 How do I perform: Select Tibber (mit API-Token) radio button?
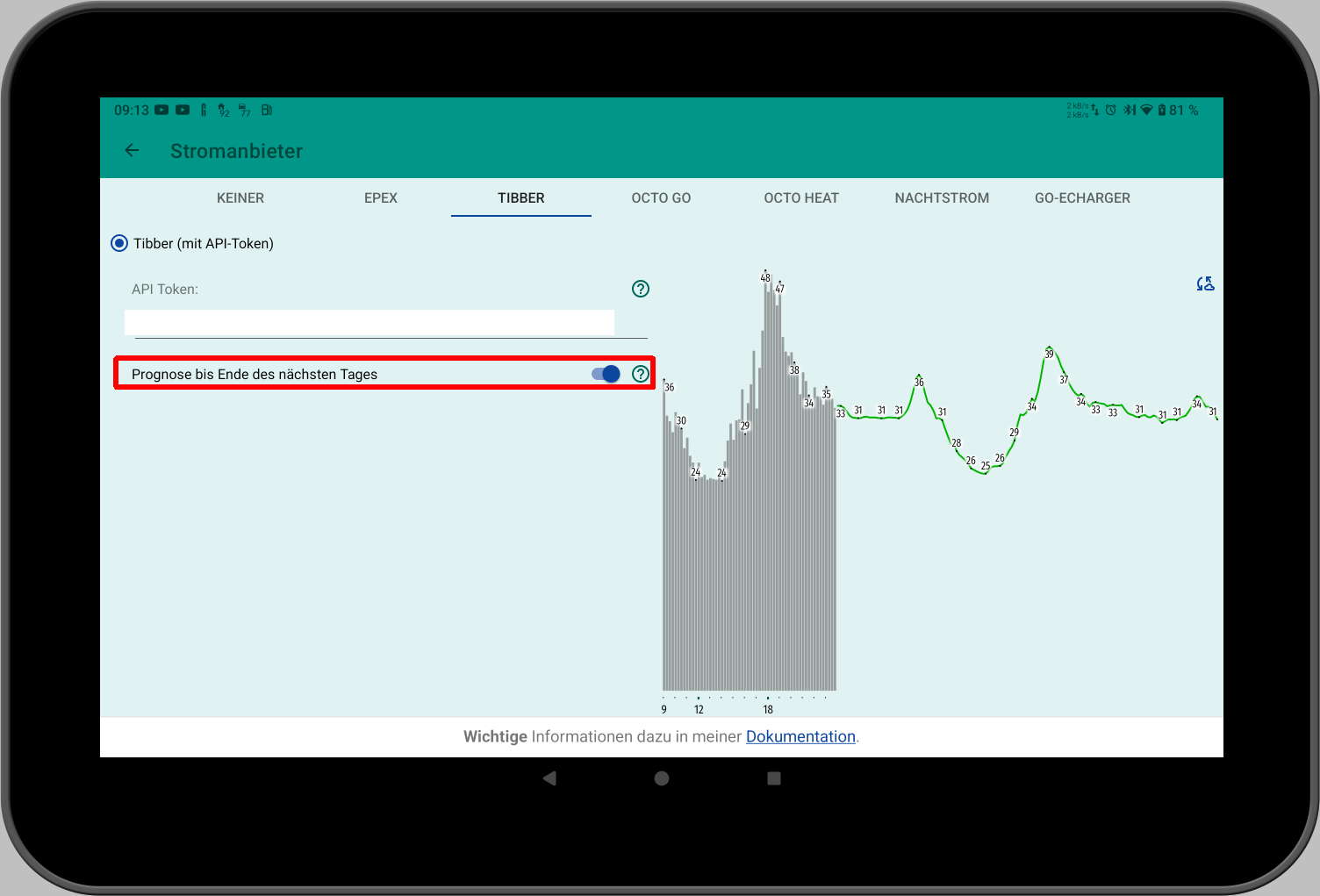coord(119,243)
